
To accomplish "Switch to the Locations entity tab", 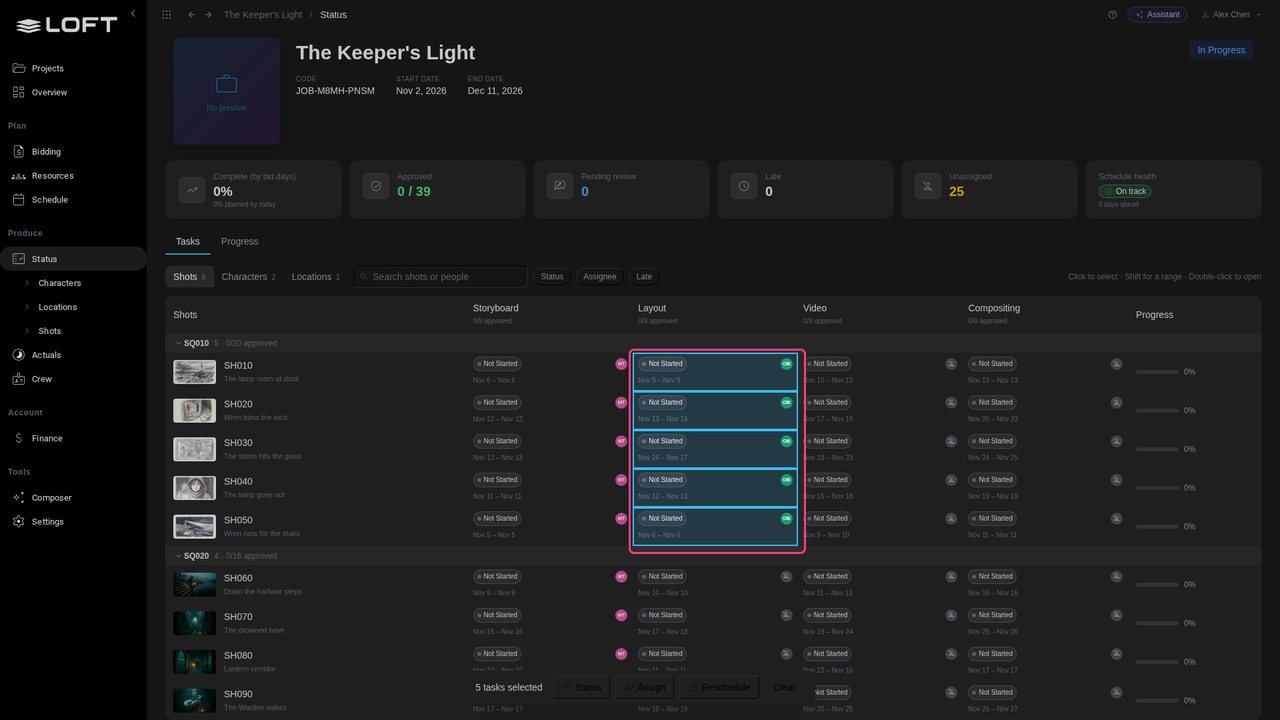I will tap(316, 277).
